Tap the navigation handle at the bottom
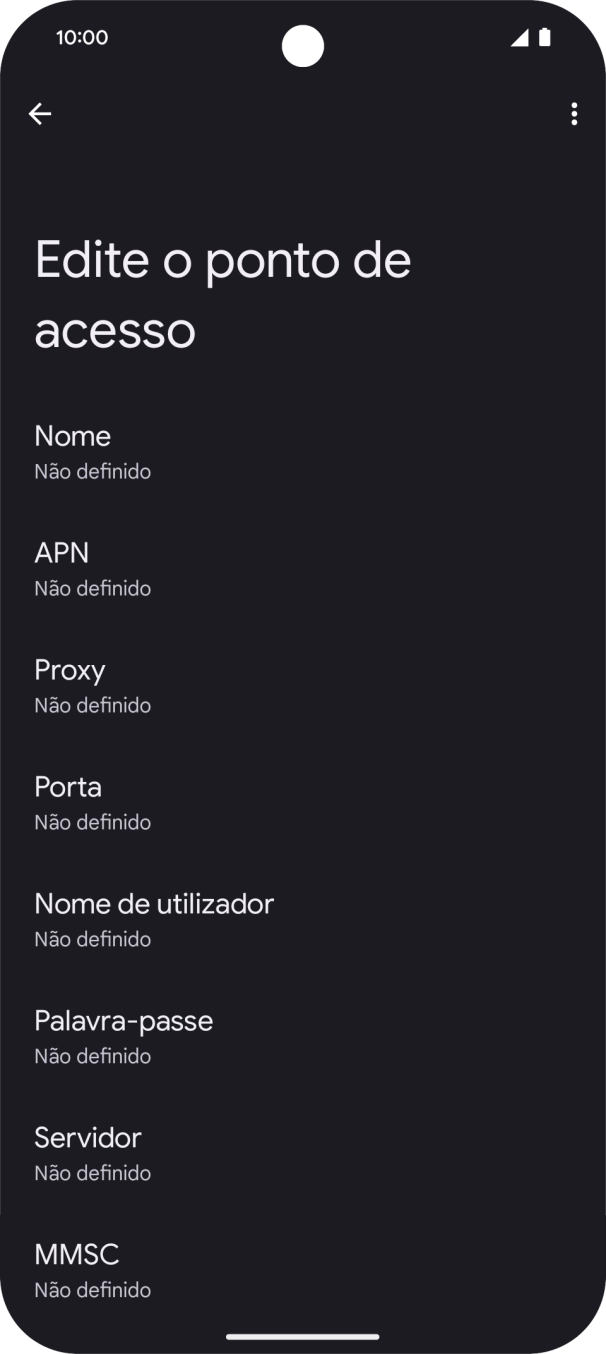The image size is (606, 1354). click(303, 1336)
